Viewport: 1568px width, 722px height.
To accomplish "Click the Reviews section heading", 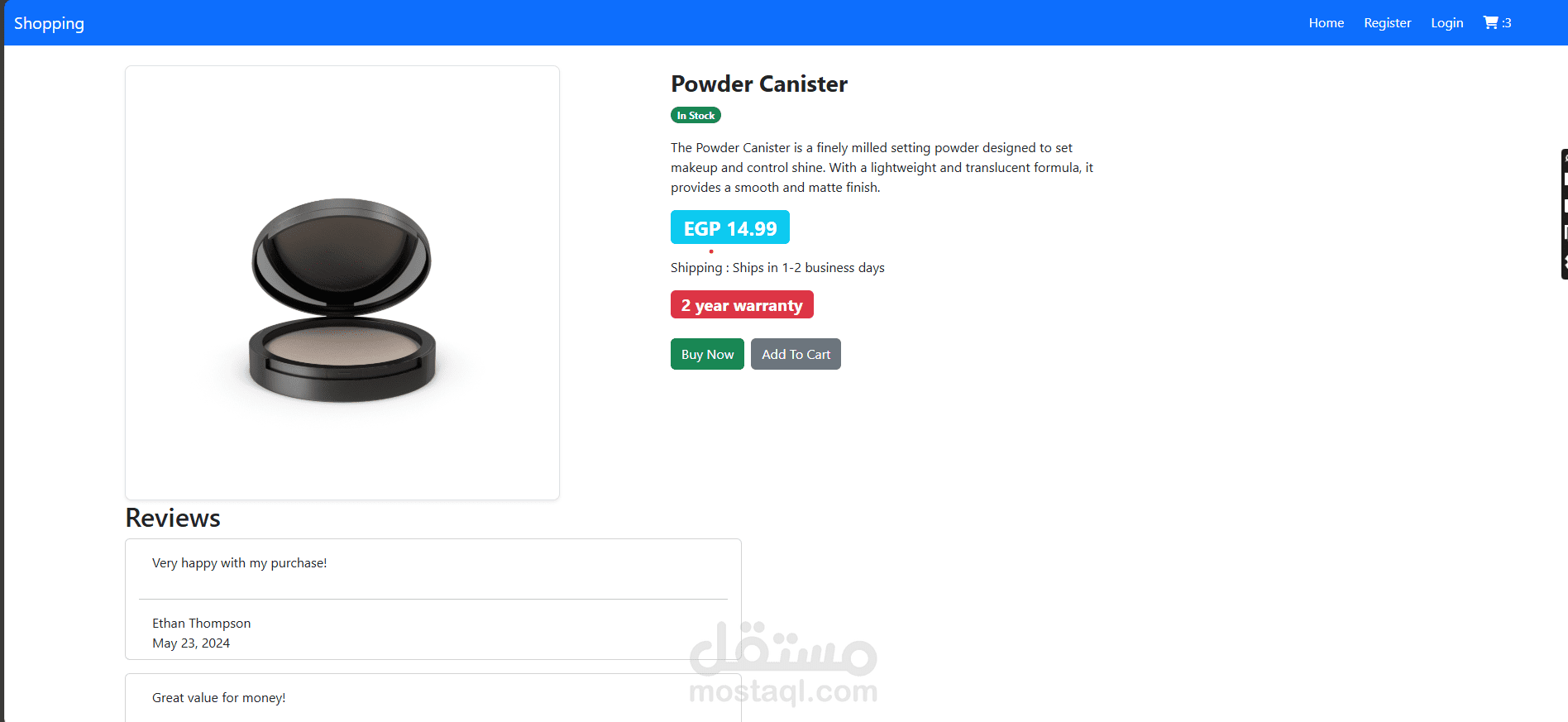I will click(173, 518).
